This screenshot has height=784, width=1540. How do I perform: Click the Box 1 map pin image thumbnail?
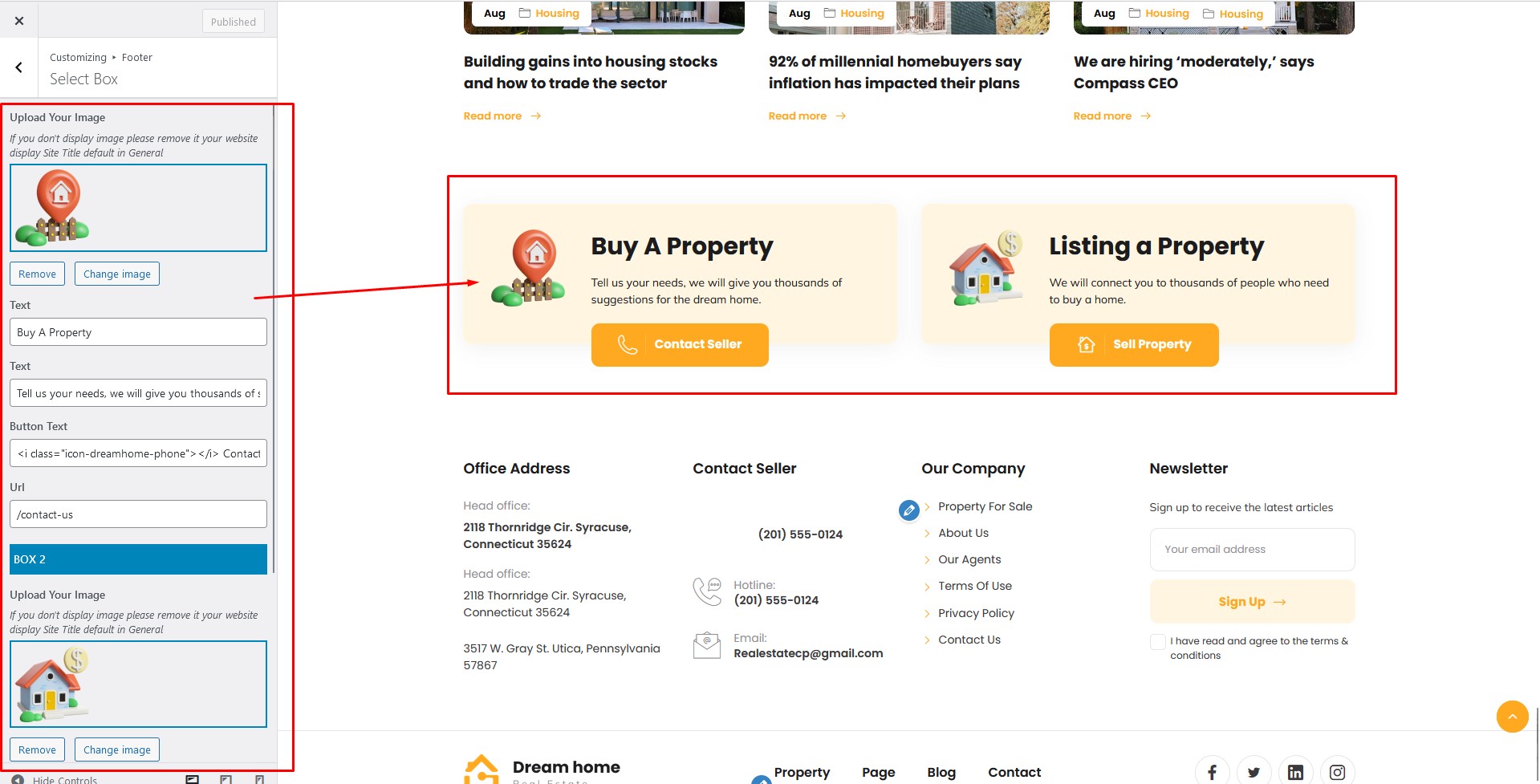(x=138, y=208)
